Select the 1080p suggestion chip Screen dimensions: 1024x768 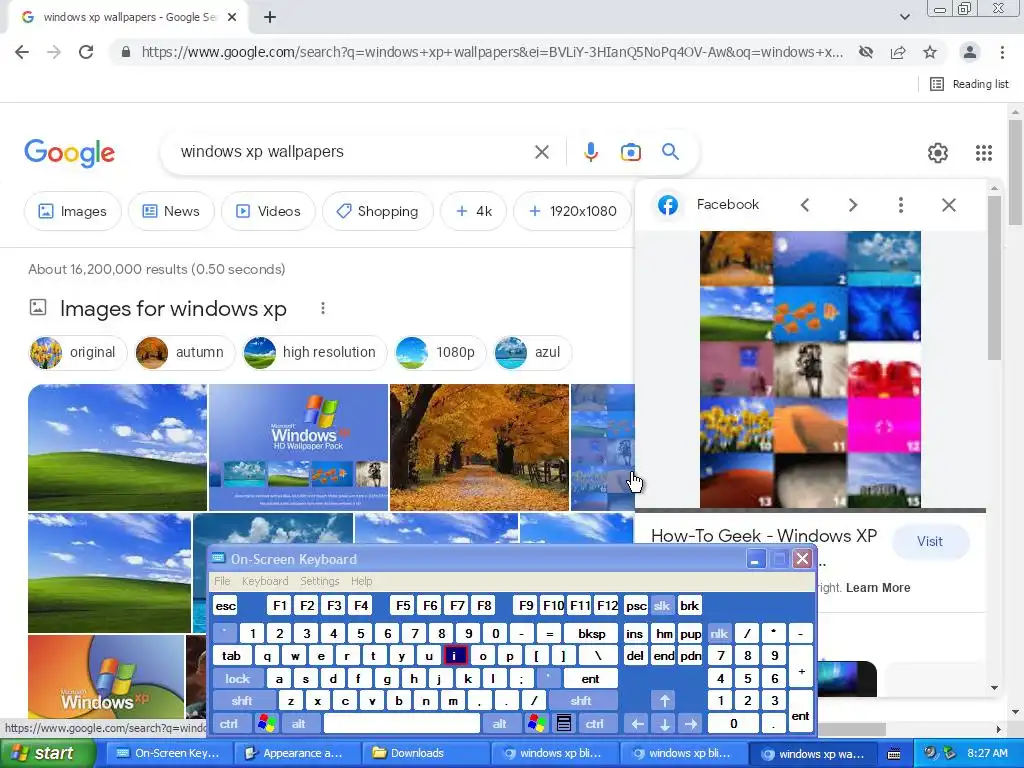[x=440, y=353]
